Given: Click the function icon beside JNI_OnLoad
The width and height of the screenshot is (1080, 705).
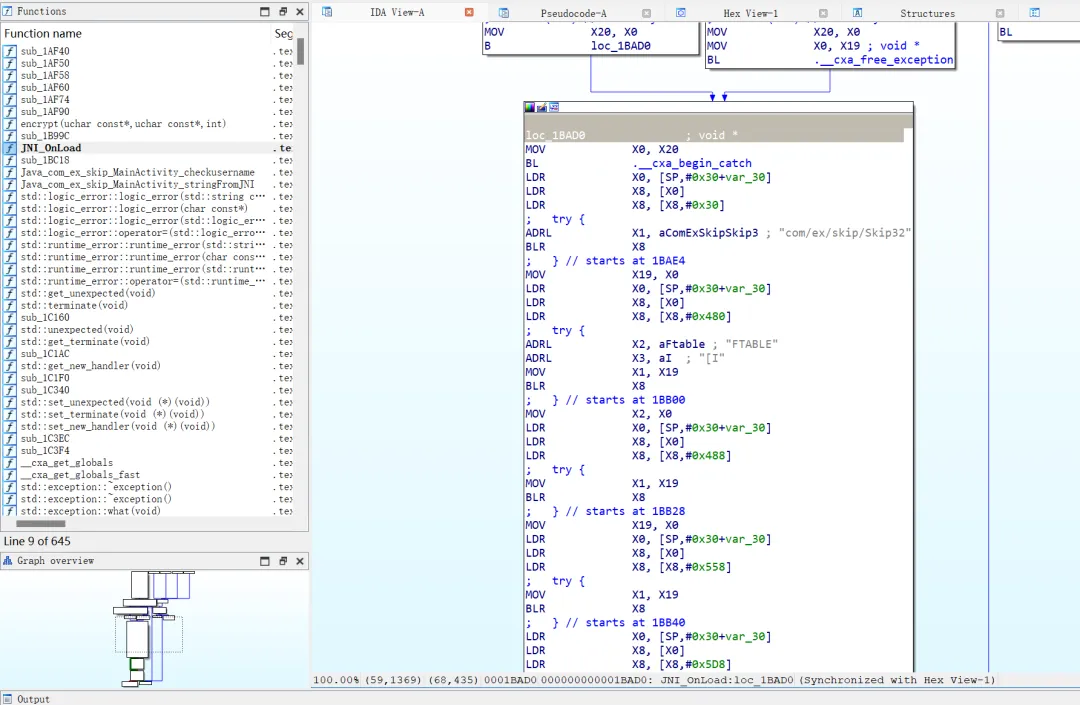Looking at the screenshot, I should click(x=10, y=148).
